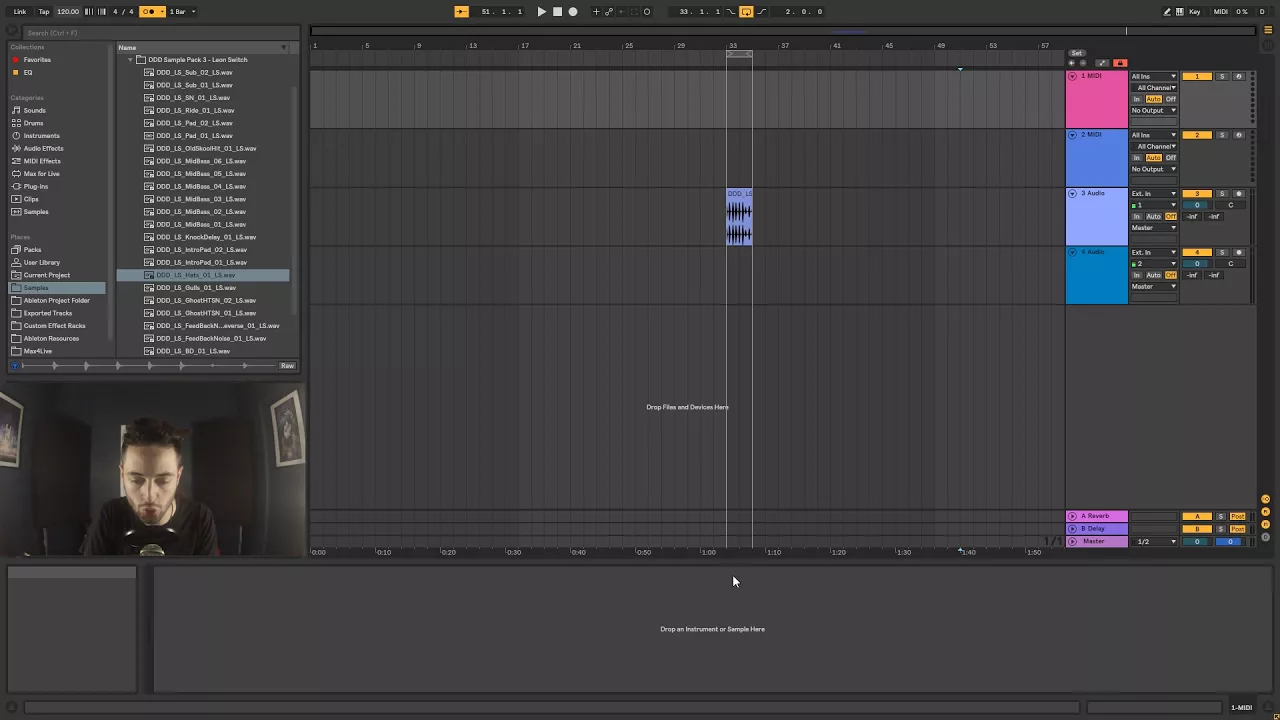This screenshot has height=720, width=1280.
Task: Click the Punch-Out switch icon
Action: pos(761,11)
